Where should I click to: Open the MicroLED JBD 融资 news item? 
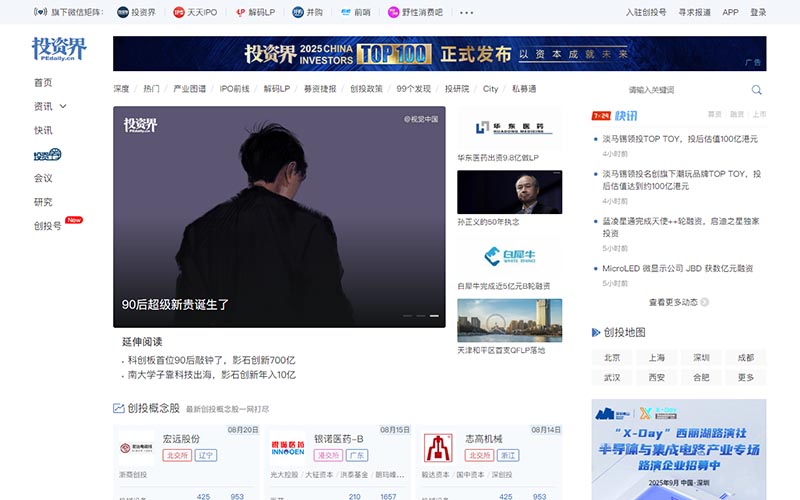678,268
